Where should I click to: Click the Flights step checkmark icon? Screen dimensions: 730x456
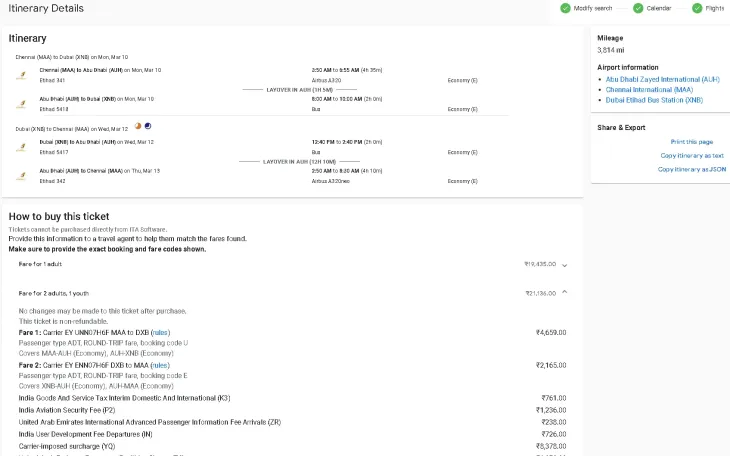pos(696,8)
